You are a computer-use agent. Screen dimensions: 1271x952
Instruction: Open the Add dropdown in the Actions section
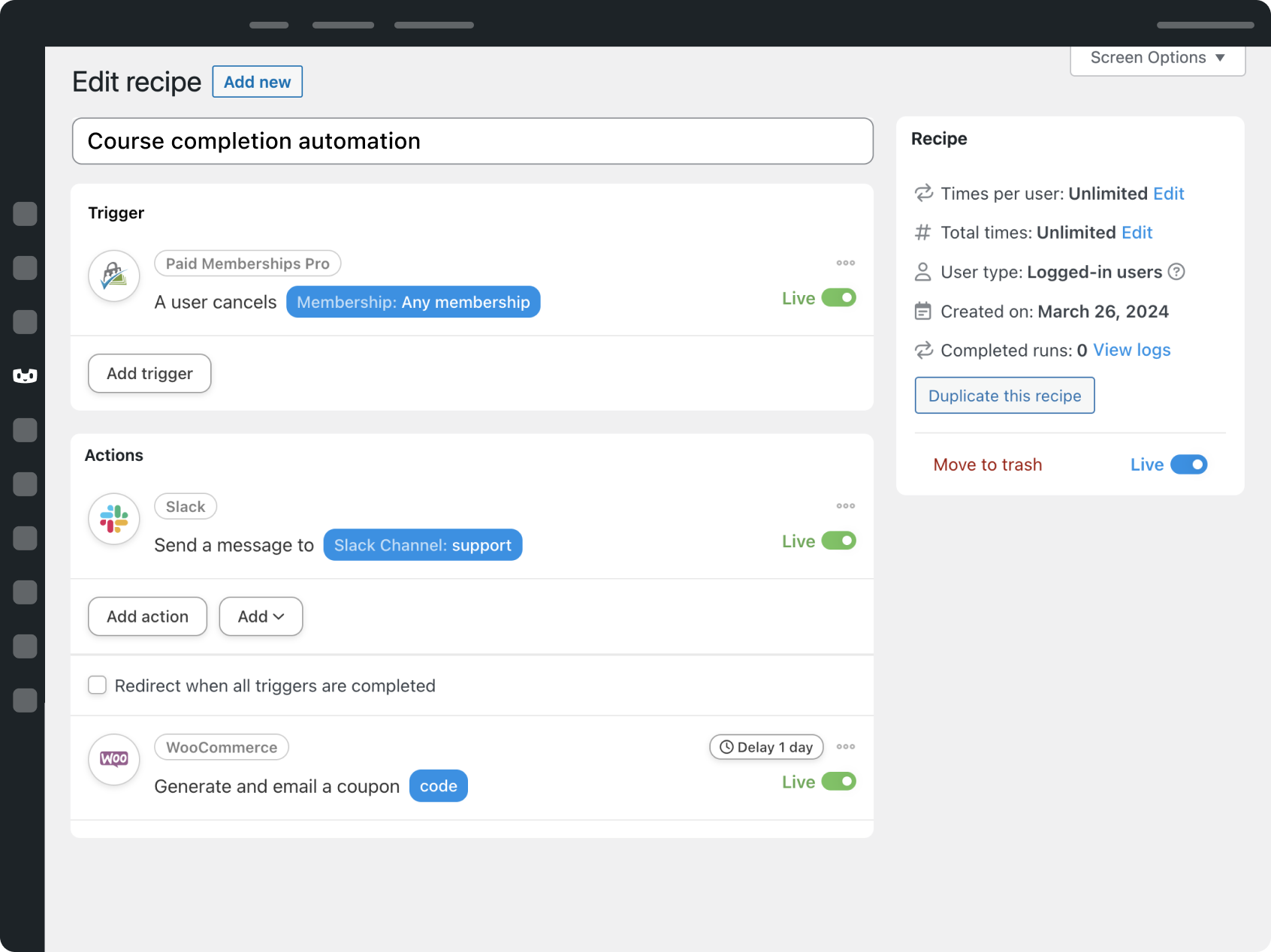tap(260, 616)
